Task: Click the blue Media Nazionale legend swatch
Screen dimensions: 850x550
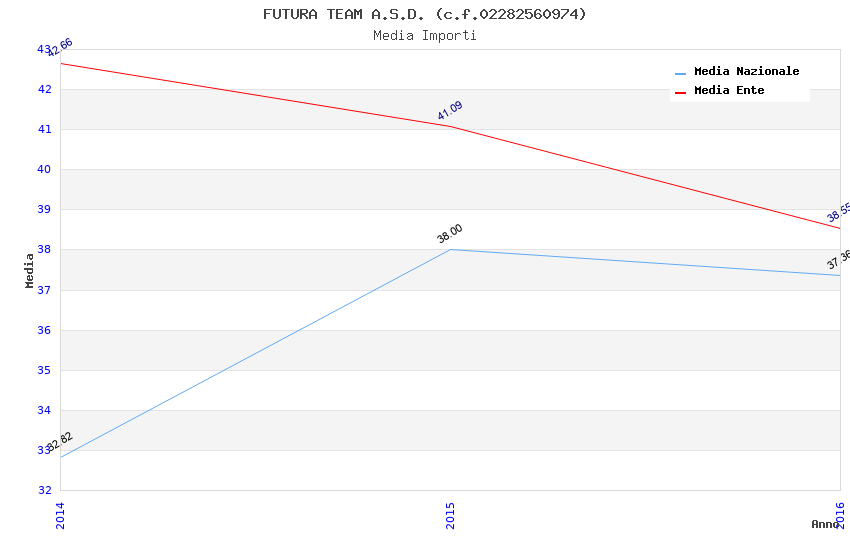Action: (680, 73)
